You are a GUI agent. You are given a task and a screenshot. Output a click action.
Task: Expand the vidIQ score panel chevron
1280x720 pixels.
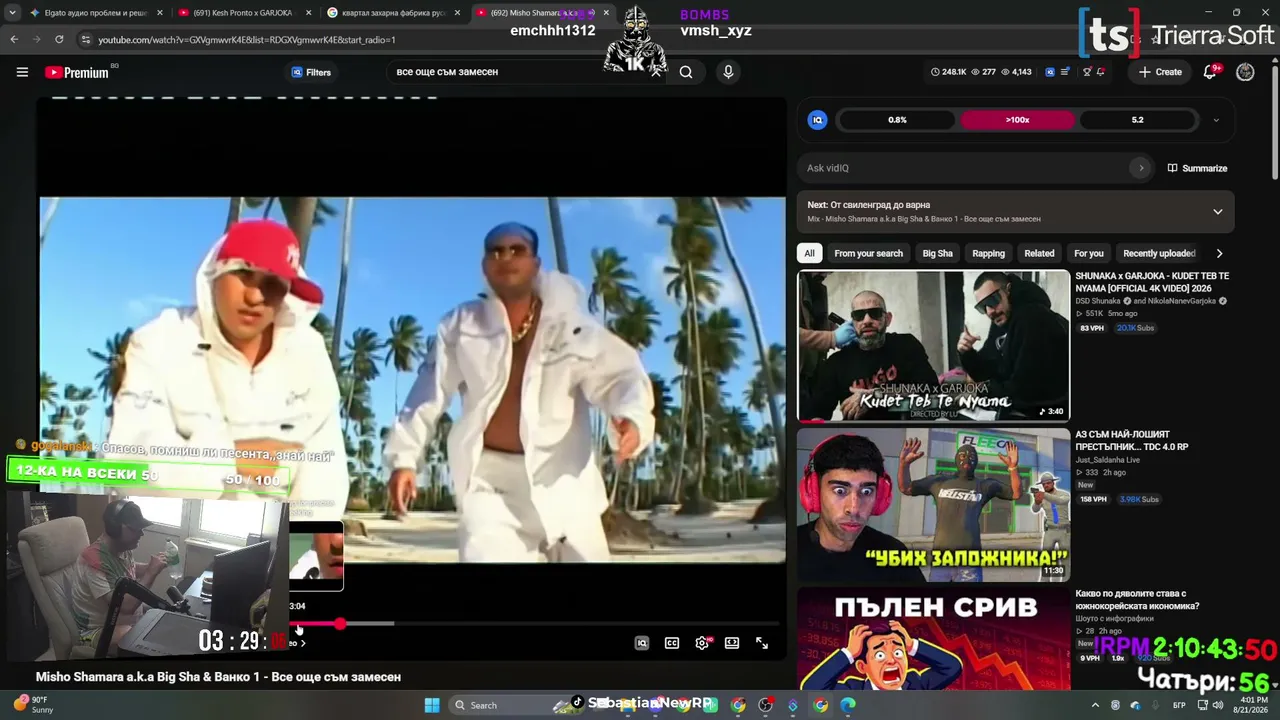pos(1216,120)
